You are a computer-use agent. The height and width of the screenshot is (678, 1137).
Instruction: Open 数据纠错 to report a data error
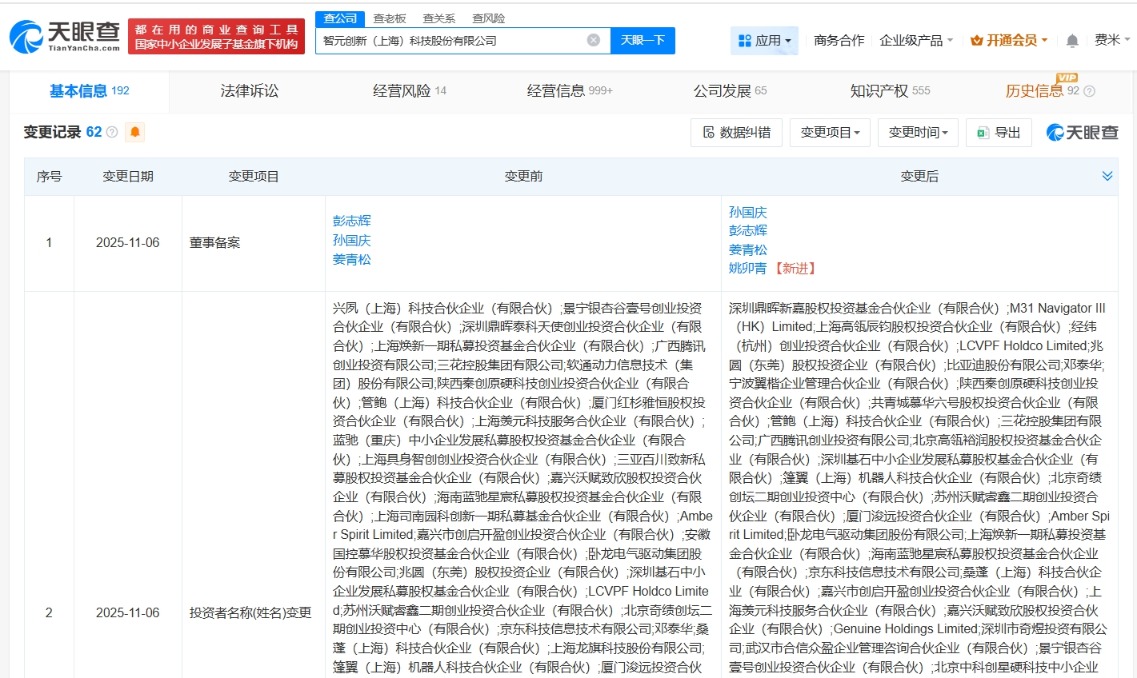click(x=736, y=132)
